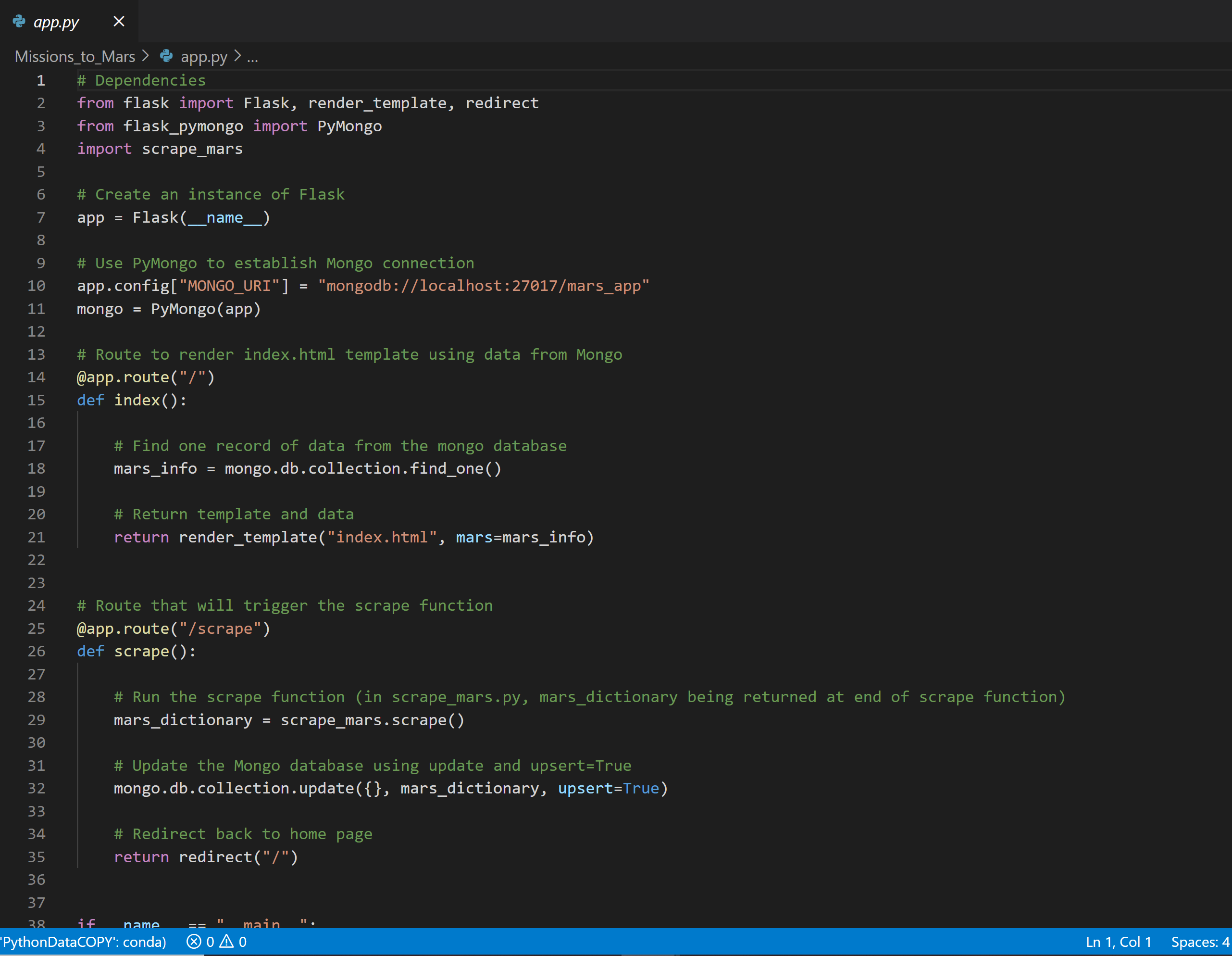This screenshot has width=1232, height=956.
Task: Expand chevron after Missions_to_Mars breadcrumb
Action: 146,56
